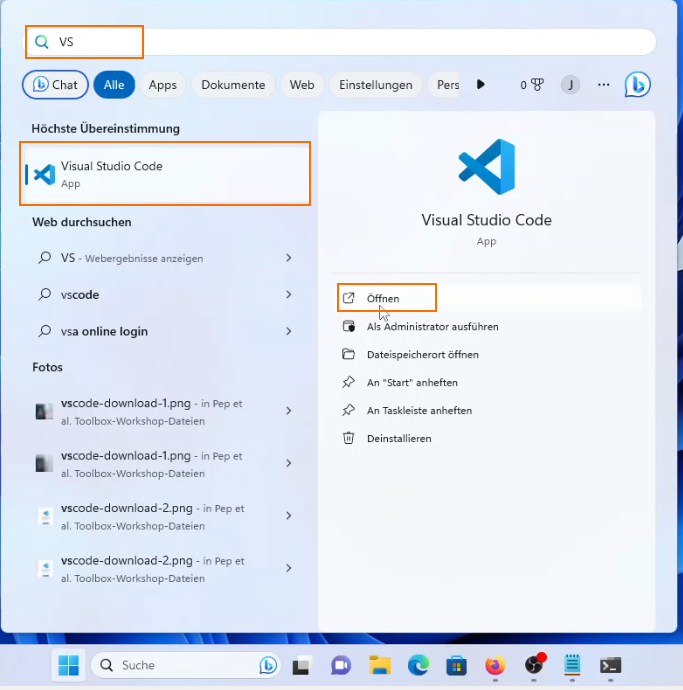The width and height of the screenshot is (683, 690).
Task: Open the Terminal from the taskbar
Action: [611, 665]
